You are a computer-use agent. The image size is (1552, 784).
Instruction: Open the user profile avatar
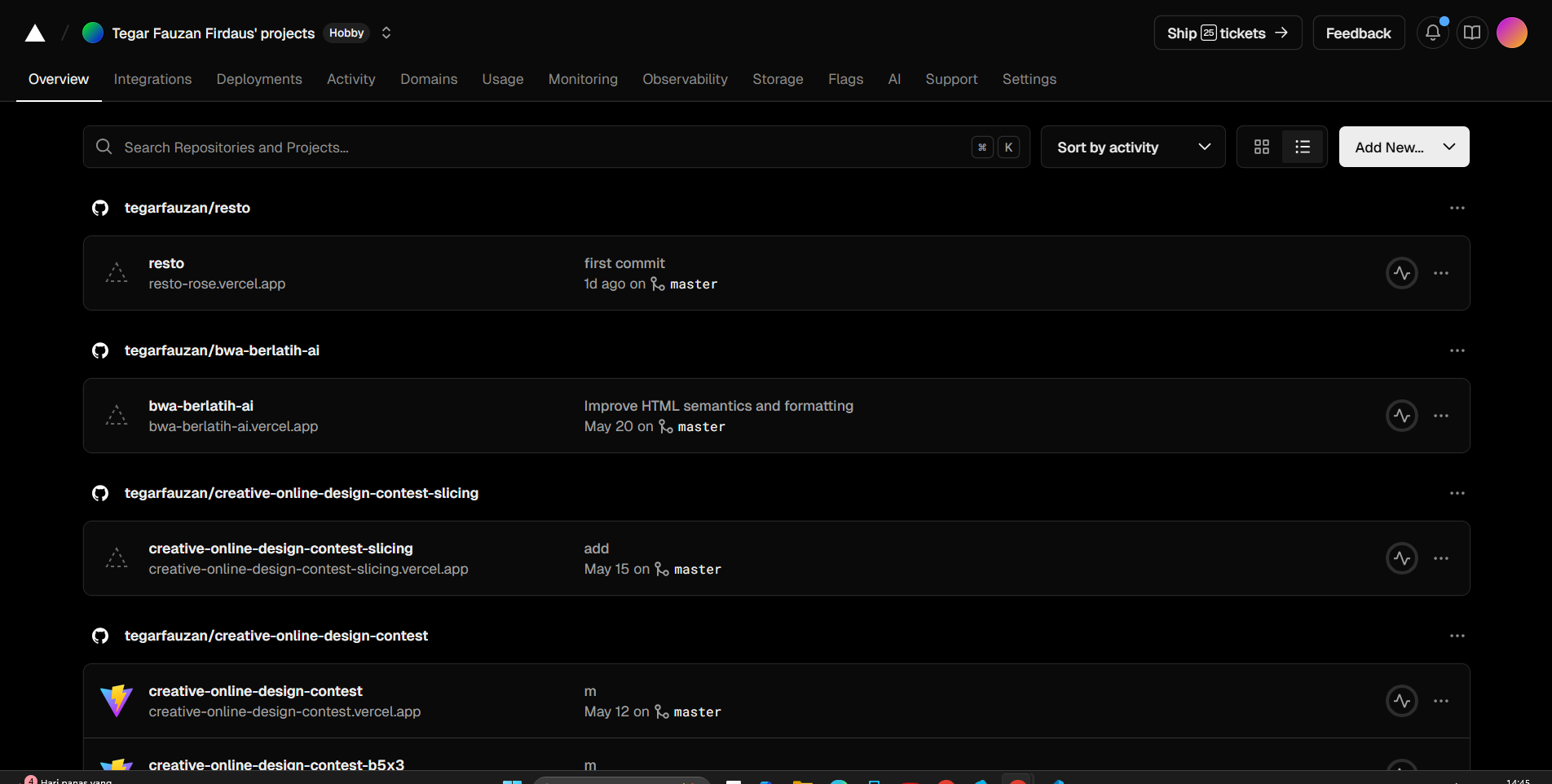[1512, 33]
